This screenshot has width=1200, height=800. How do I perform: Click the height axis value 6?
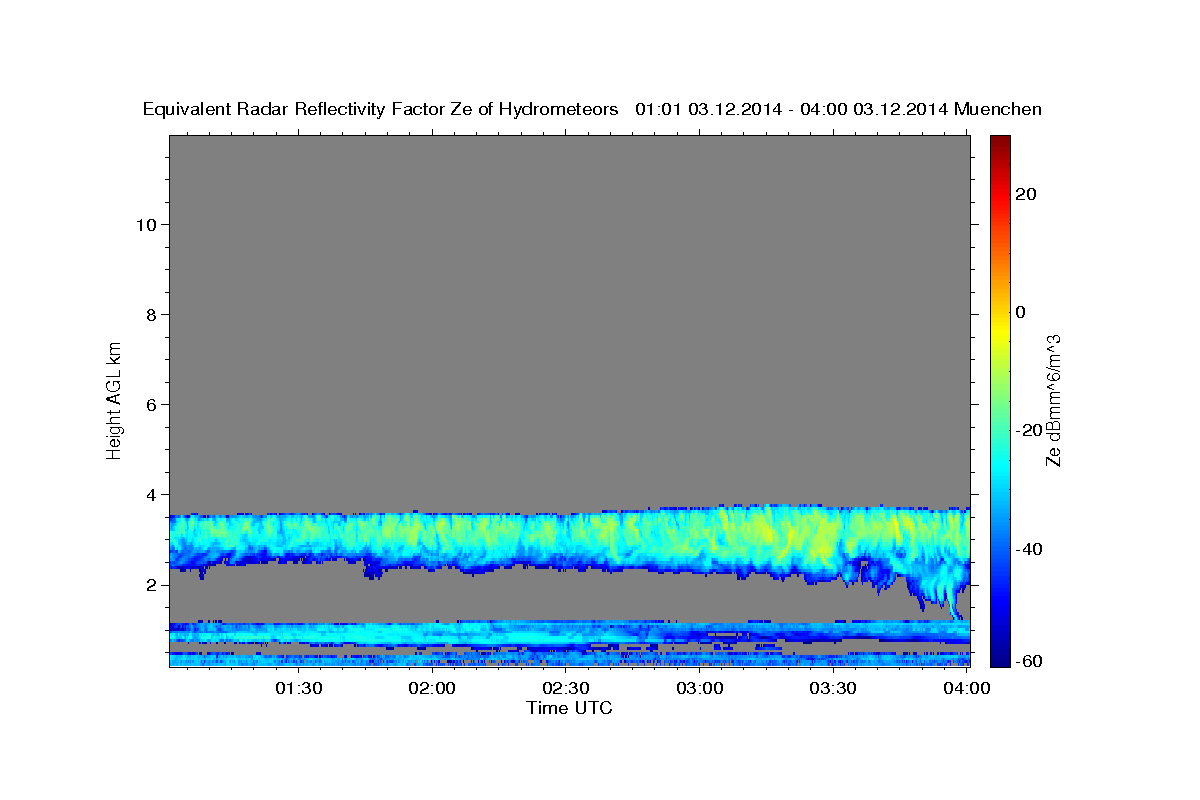(151, 404)
